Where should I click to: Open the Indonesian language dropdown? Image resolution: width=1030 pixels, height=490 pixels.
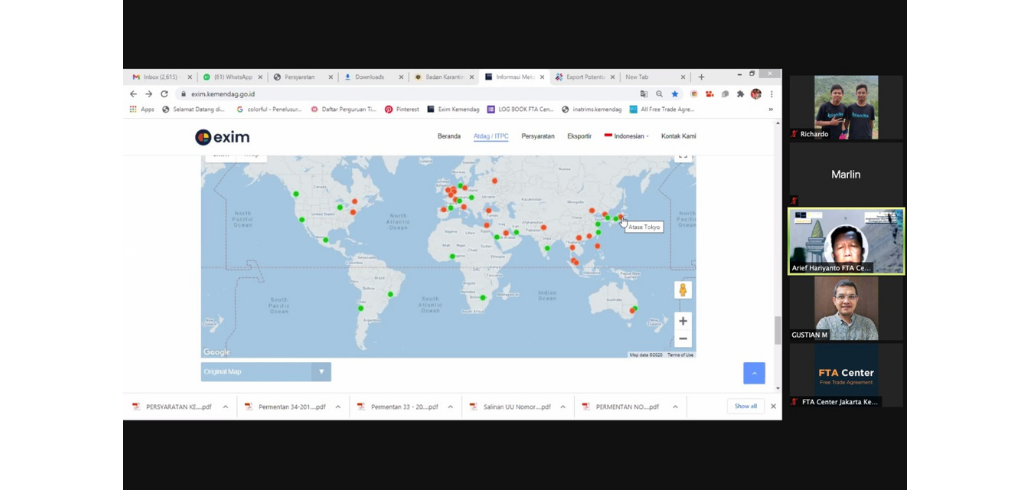point(627,136)
